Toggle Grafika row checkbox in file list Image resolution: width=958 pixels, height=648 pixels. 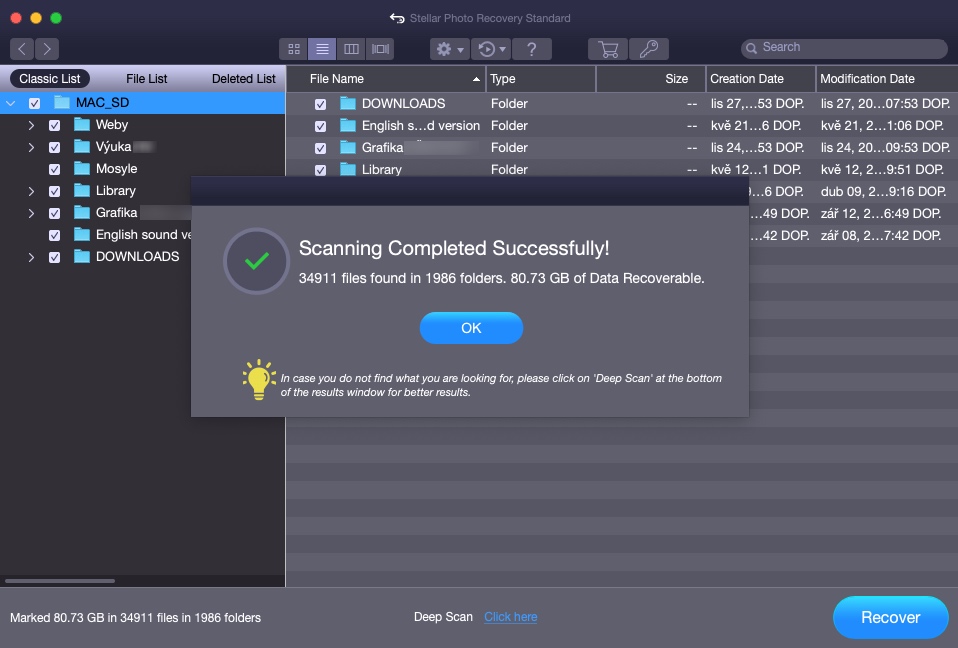coord(320,148)
